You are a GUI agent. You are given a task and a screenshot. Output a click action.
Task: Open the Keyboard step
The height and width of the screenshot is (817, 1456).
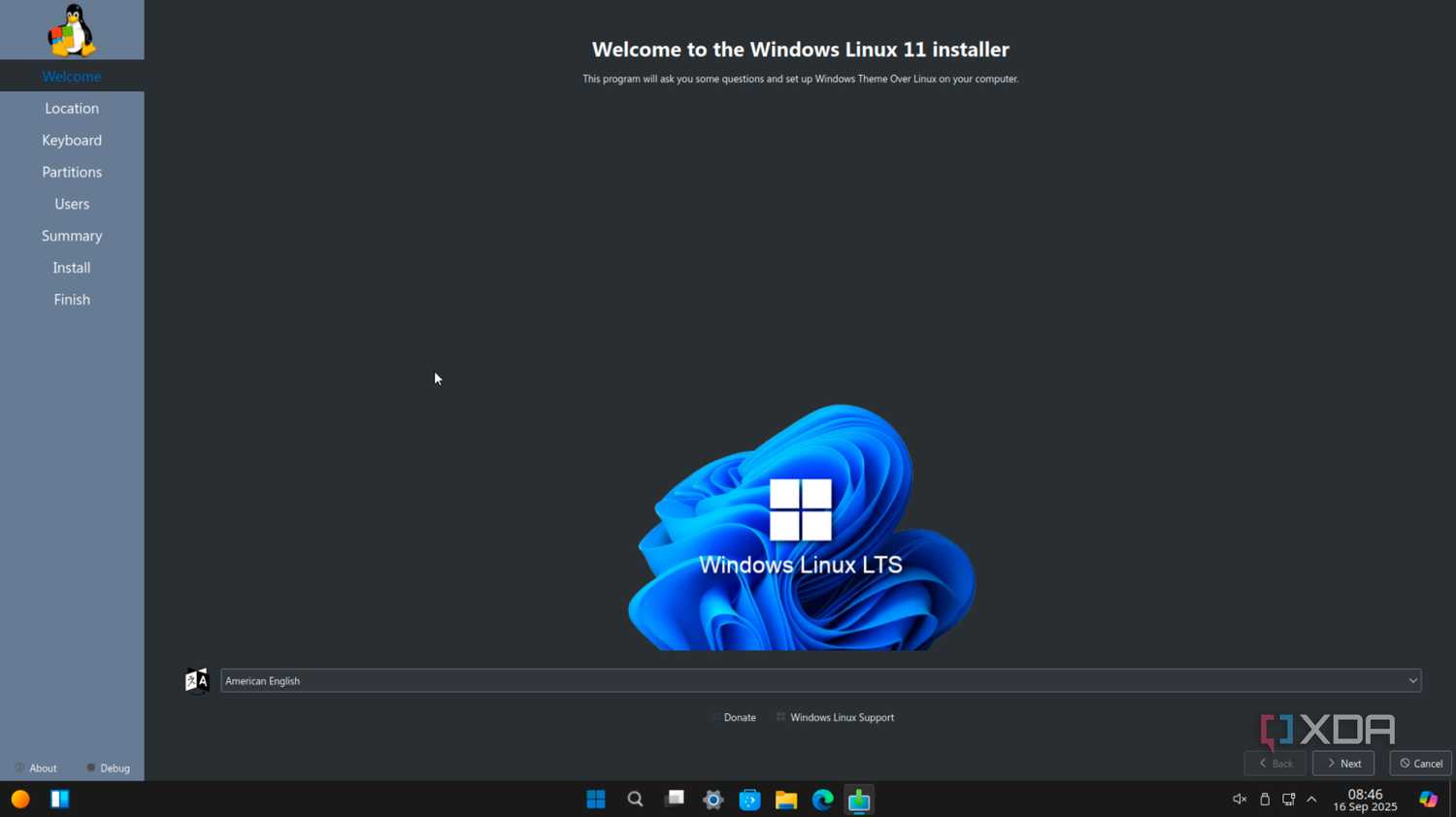(72, 140)
